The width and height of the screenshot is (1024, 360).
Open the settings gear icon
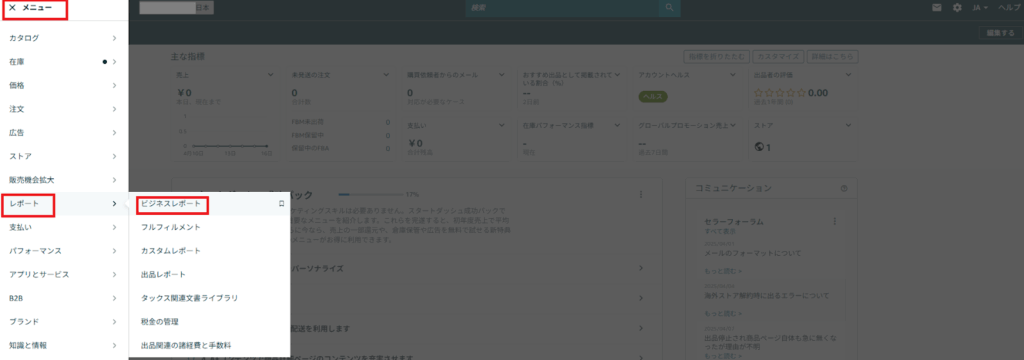tap(957, 8)
